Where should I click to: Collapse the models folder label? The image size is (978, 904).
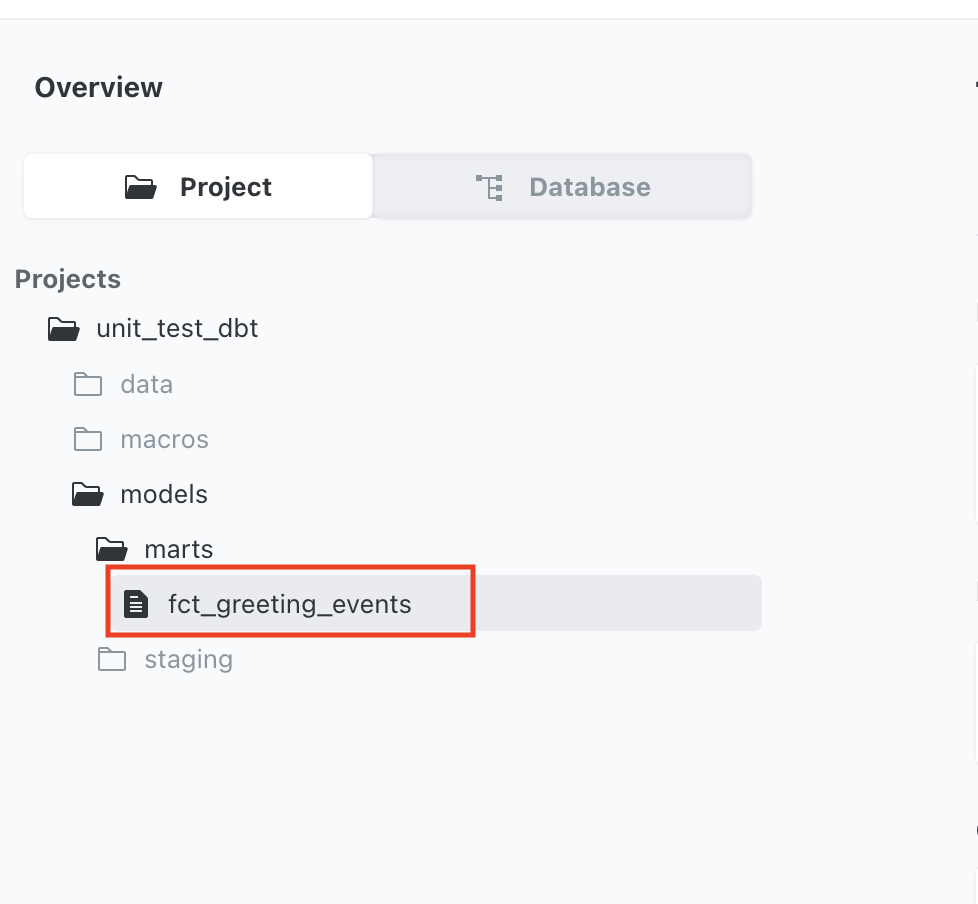pyautogui.click(x=164, y=494)
